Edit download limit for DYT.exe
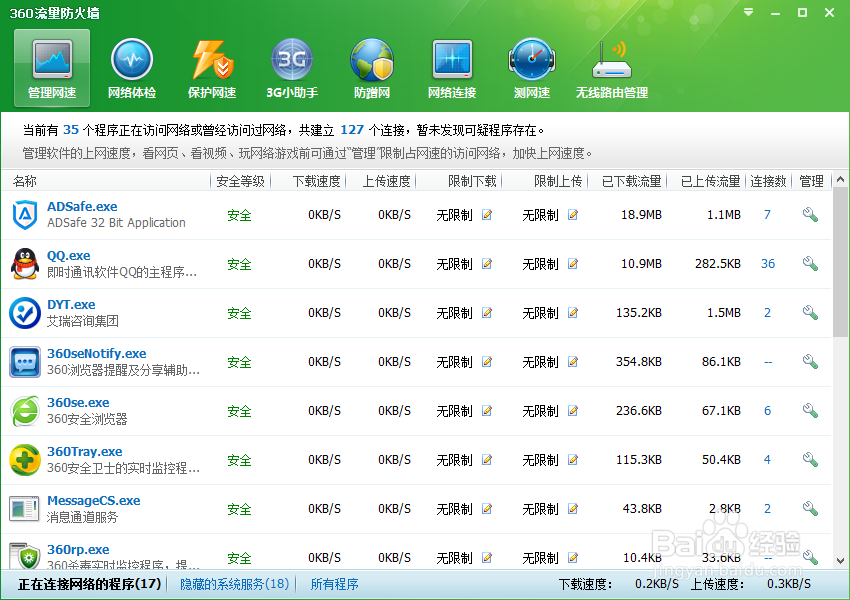The image size is (850, 600). tap(487, 313)
